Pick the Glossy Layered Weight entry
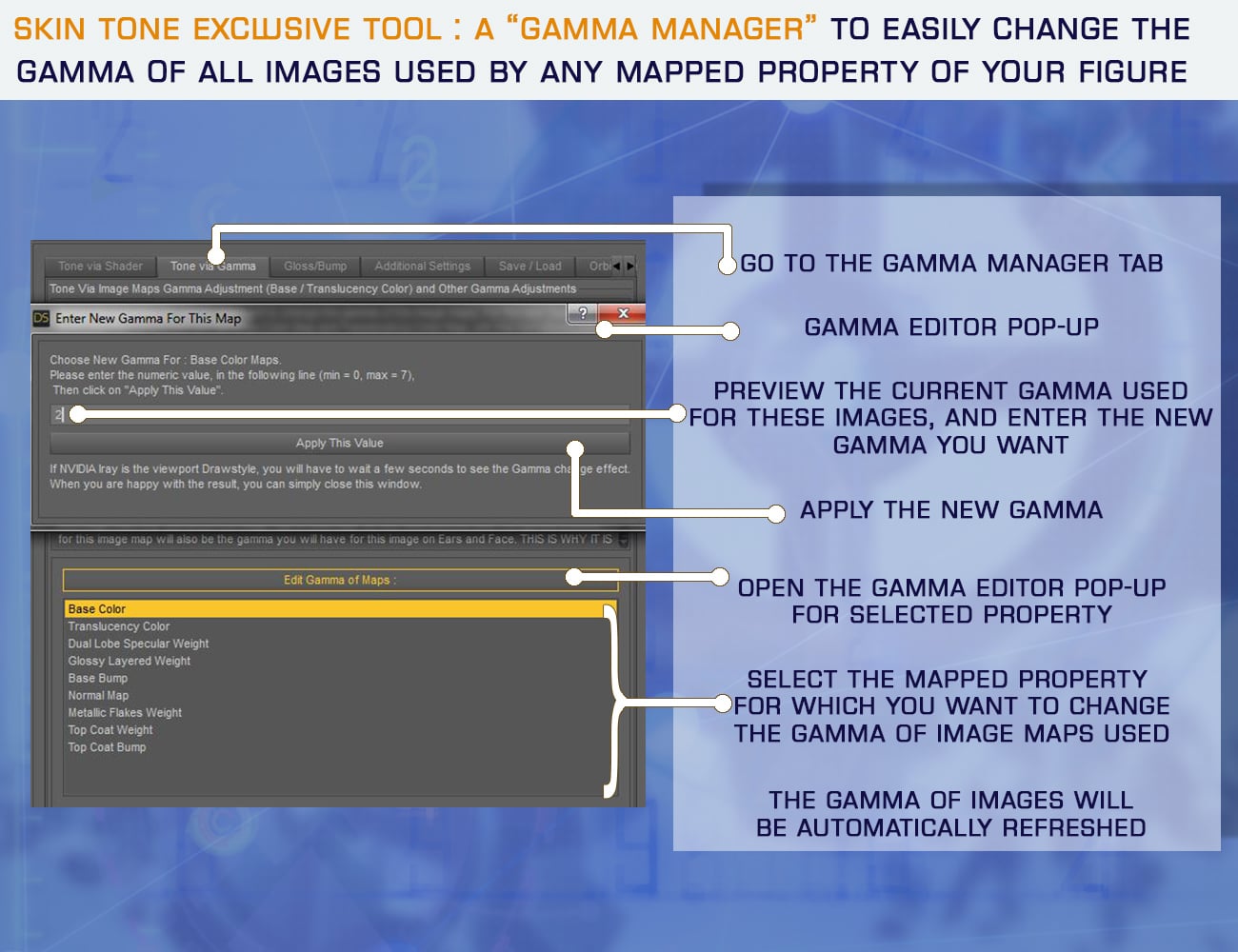 [130, 661]
